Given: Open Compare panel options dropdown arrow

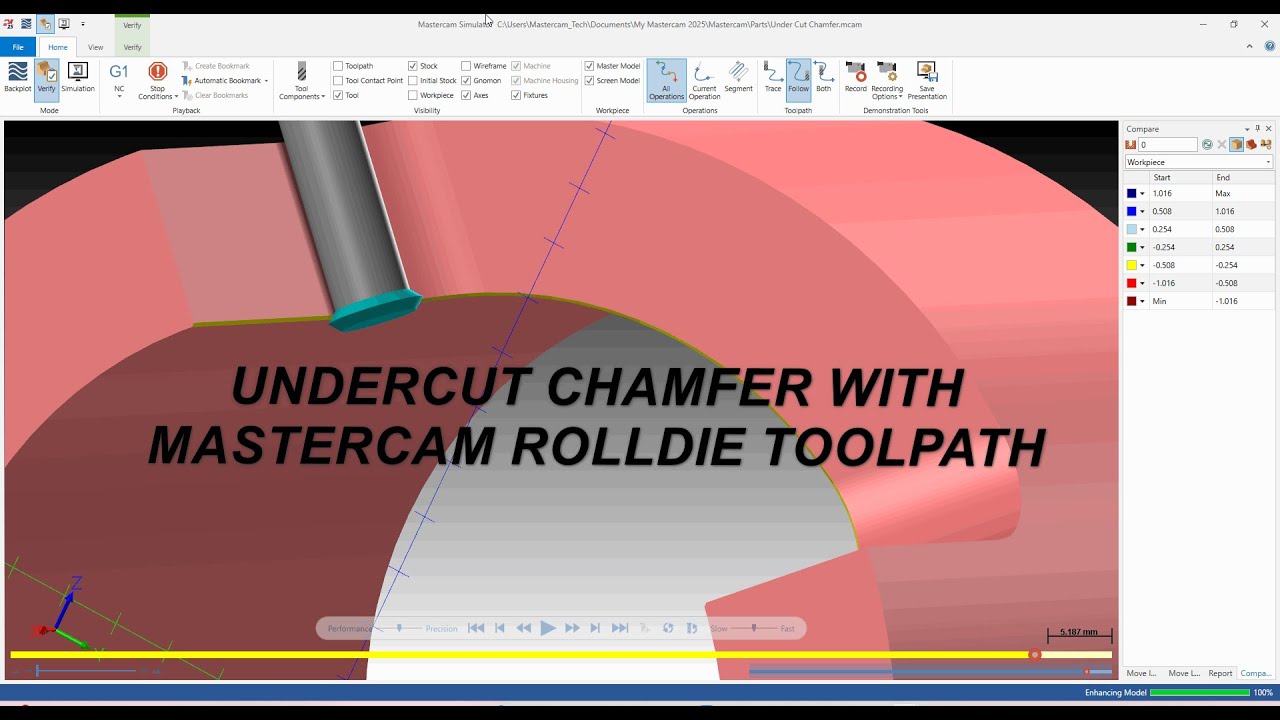Looking at the screenshot, I should 1246,129.
